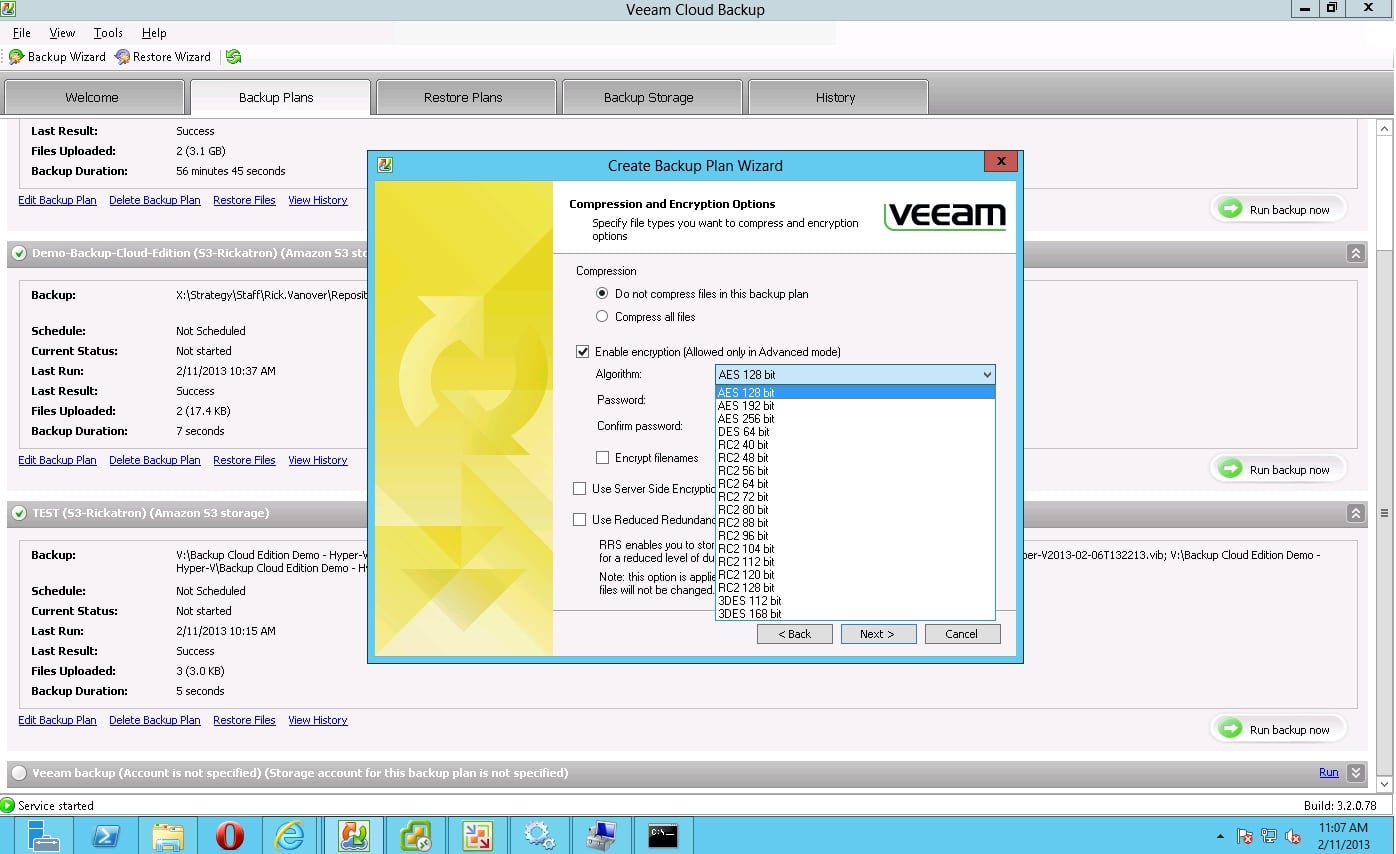This screenshot has height=854, width=1396.
Task: Open Opera browser from the taskbar
Action: tap(229, 834)
